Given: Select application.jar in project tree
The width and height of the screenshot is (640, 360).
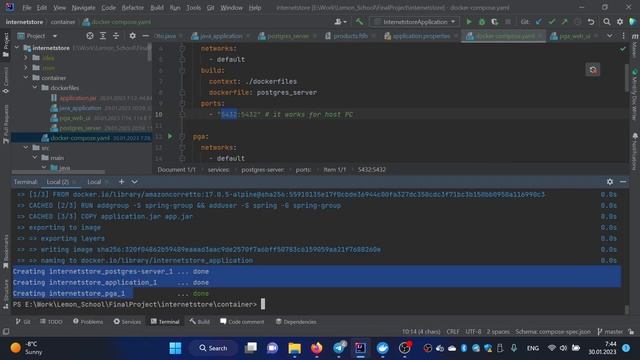Looking at the screenshot, I should coord(78,98).
